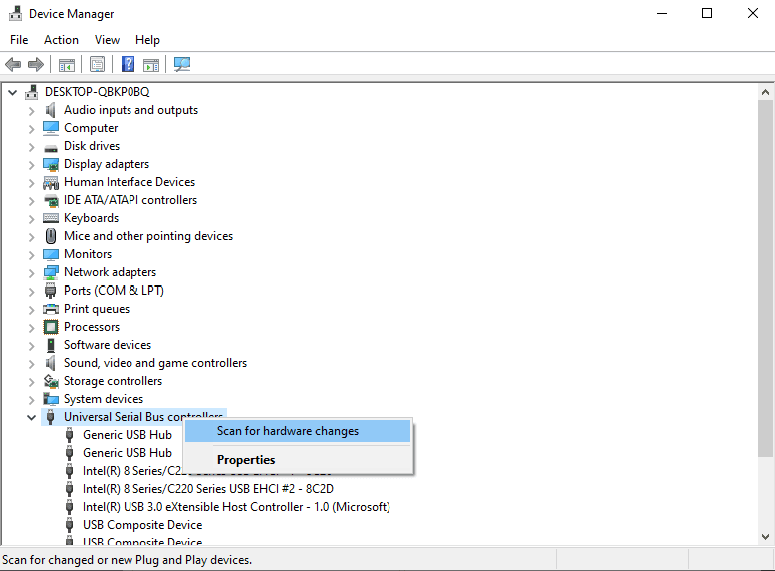Select Mice and other pointing devices
This screenshot has height=571, width=775.
[148, 236]
